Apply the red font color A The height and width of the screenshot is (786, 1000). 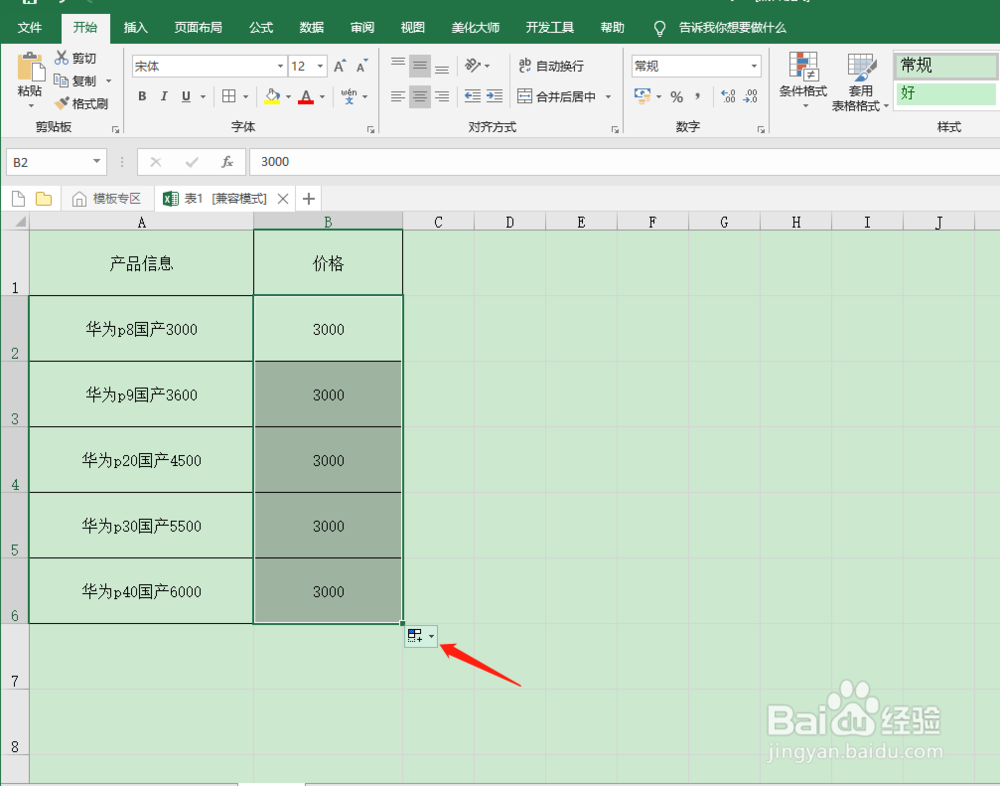[x=306, y=96]
